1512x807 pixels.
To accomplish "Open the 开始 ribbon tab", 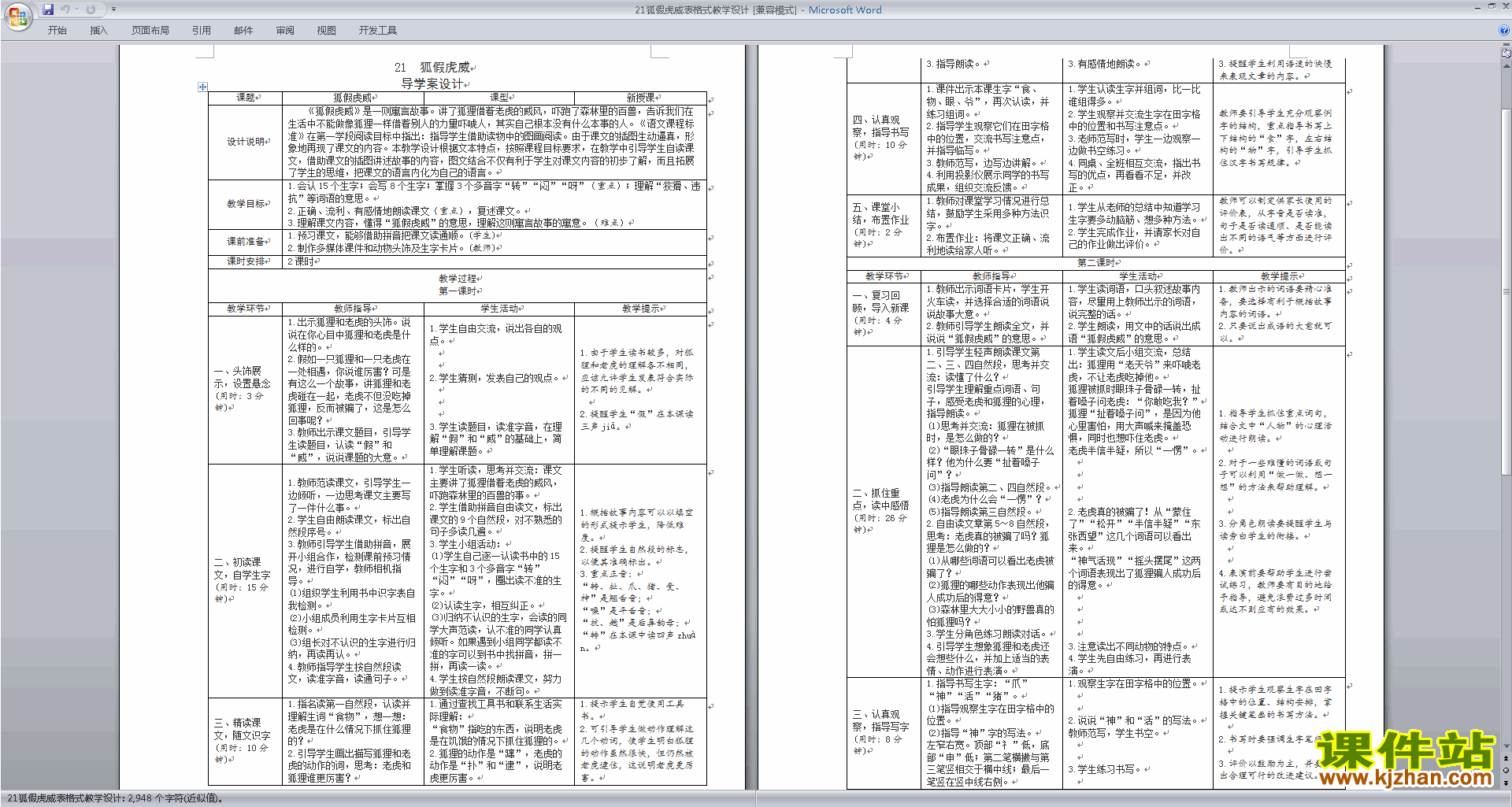I will click(x=57, y=30).
